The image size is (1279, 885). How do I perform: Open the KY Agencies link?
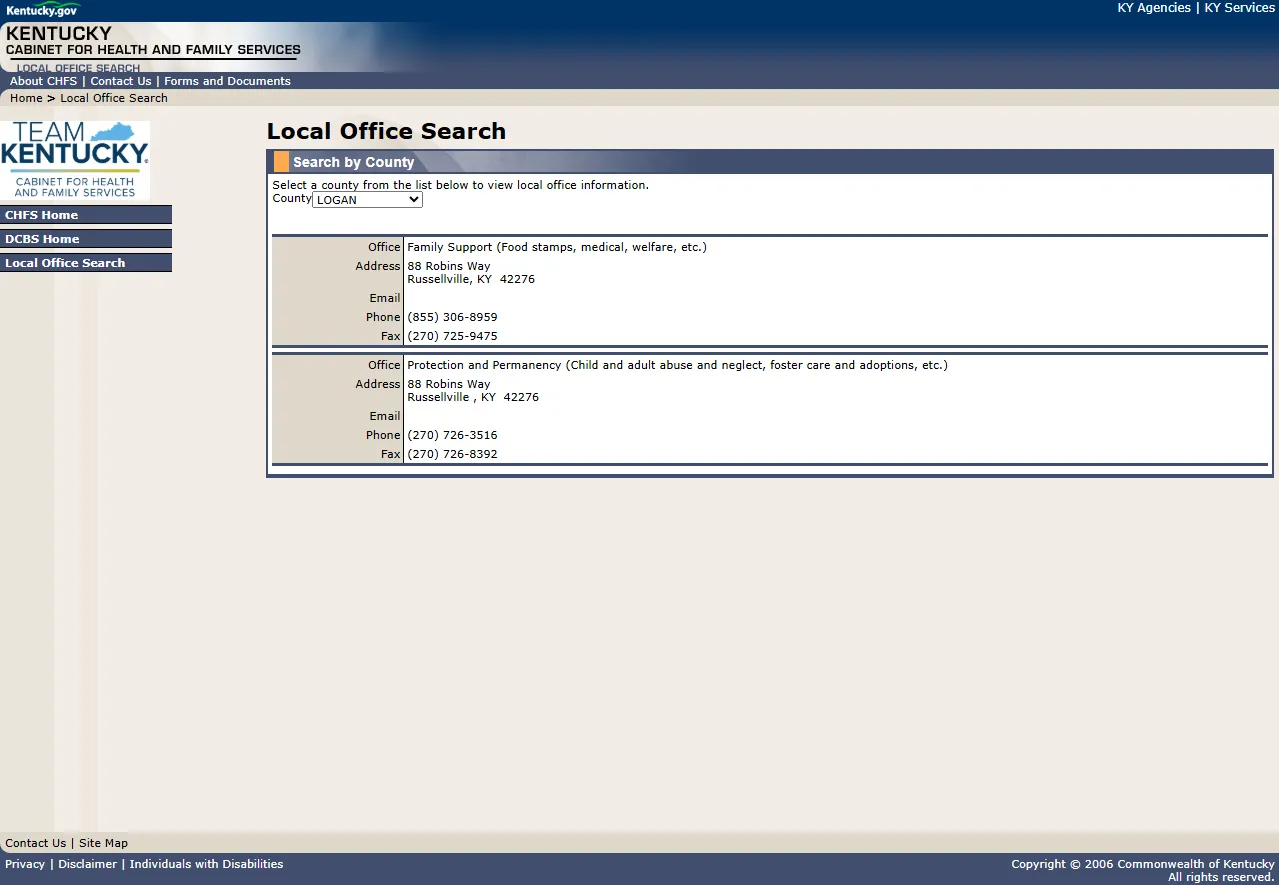click(1154, 8)
